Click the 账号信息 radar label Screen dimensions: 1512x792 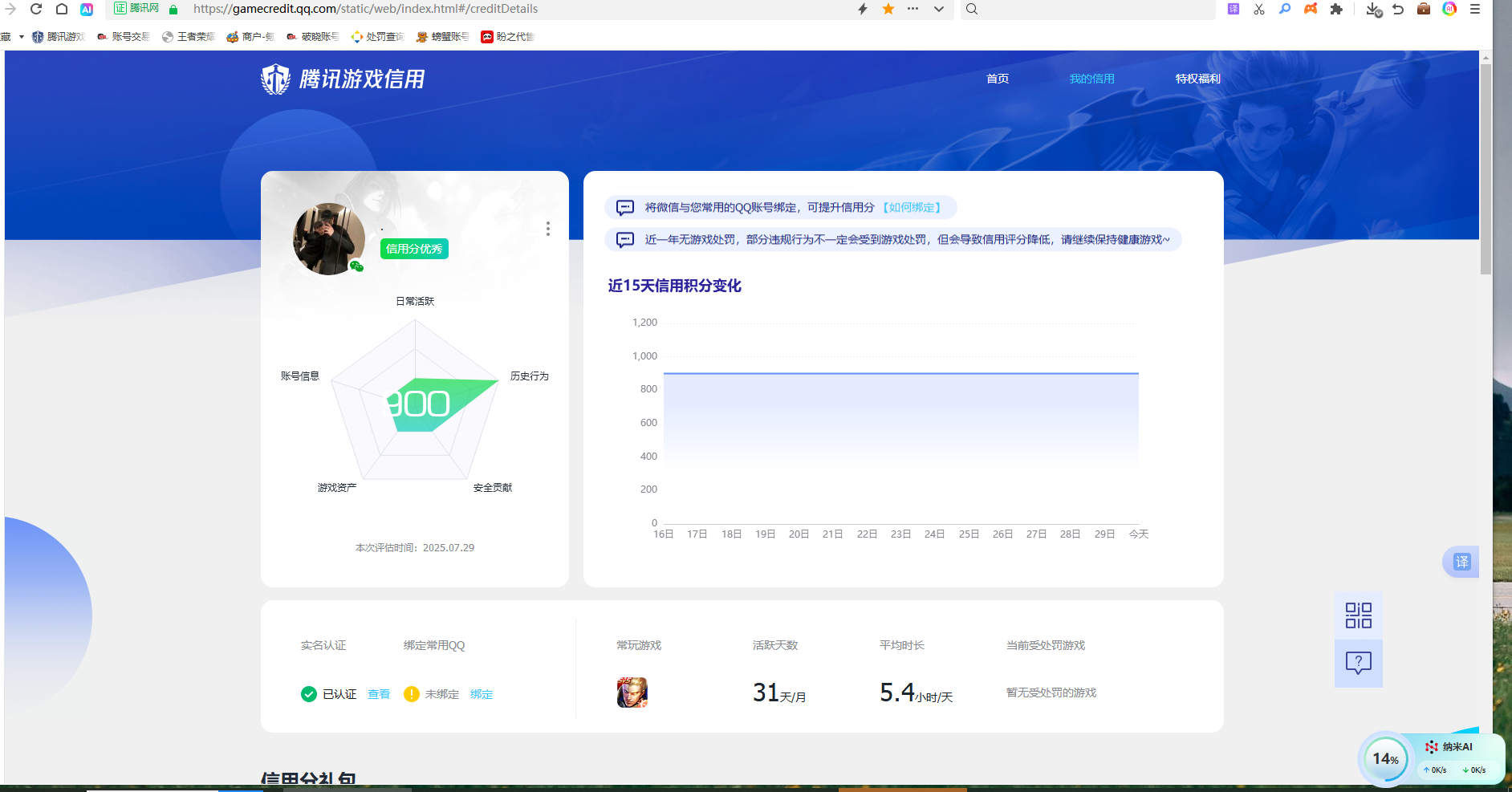pyautogui.click(x=300, y=376)
